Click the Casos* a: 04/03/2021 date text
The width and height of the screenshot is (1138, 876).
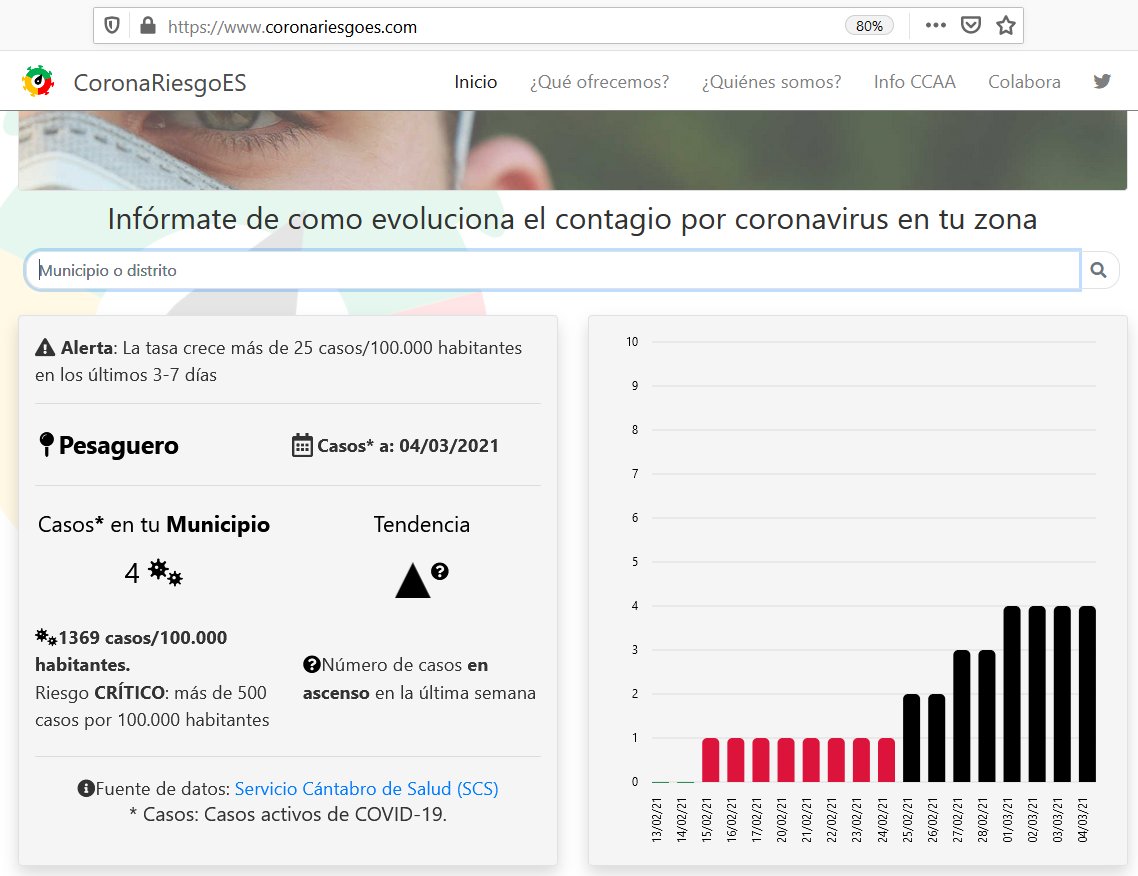[x=408, y=446]
